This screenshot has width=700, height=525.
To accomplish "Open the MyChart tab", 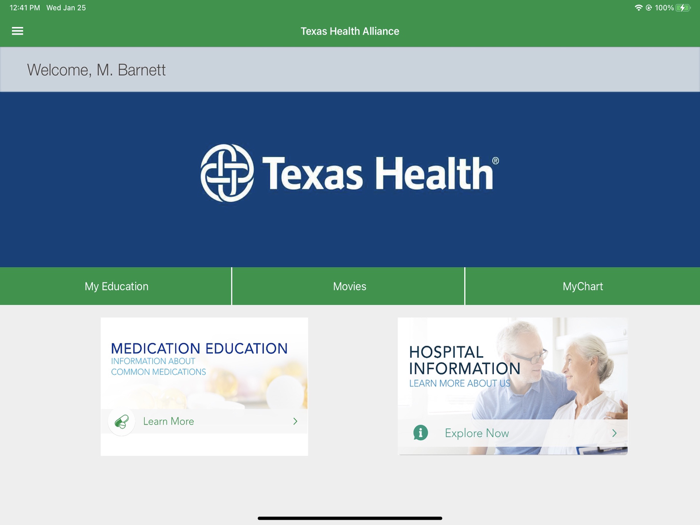I will point(583,286).
